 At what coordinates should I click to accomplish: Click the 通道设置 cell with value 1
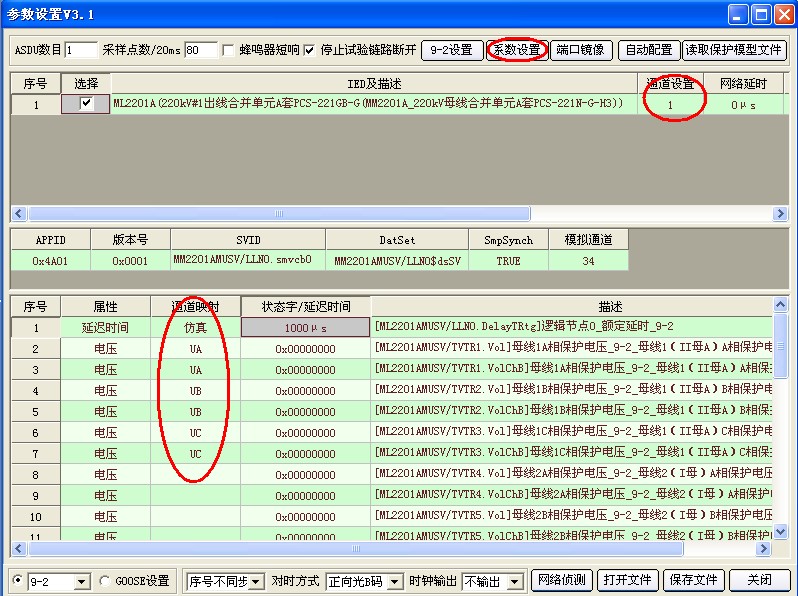click(670, 104)
